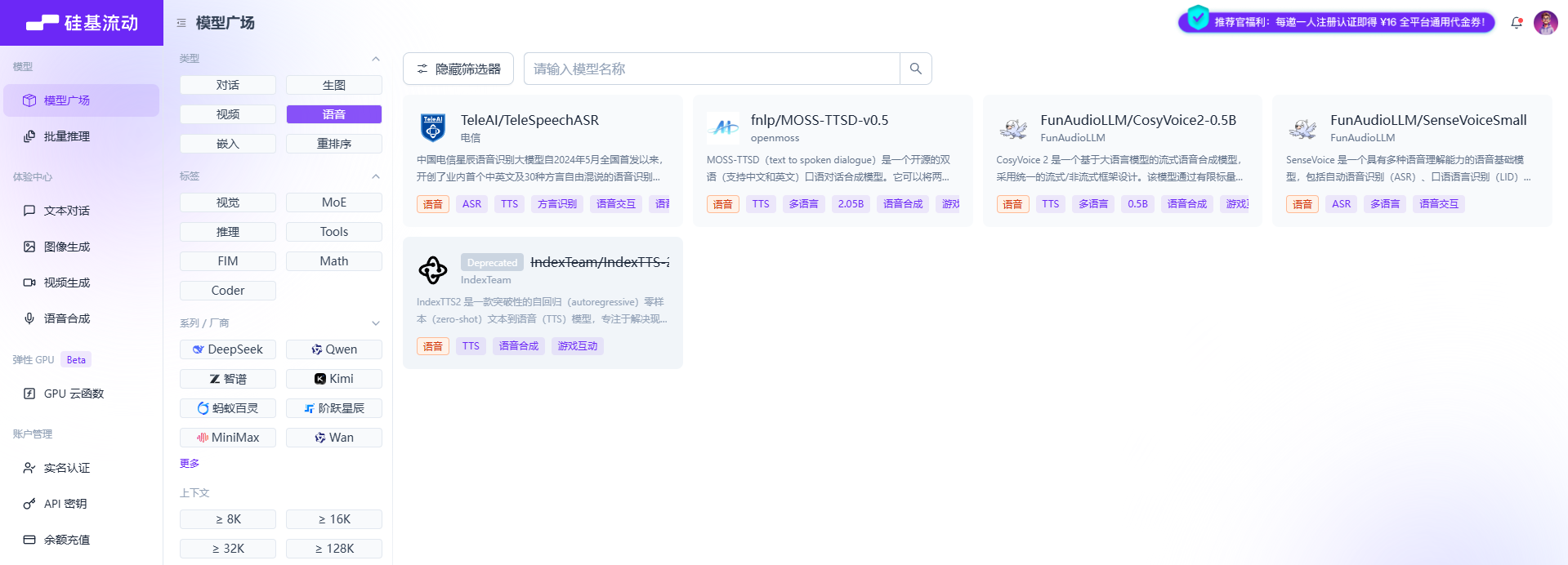This screenshot has width=1568, height=565.
Task: Filter by DeepSeek vendor
Action: (x=228, y=349)
